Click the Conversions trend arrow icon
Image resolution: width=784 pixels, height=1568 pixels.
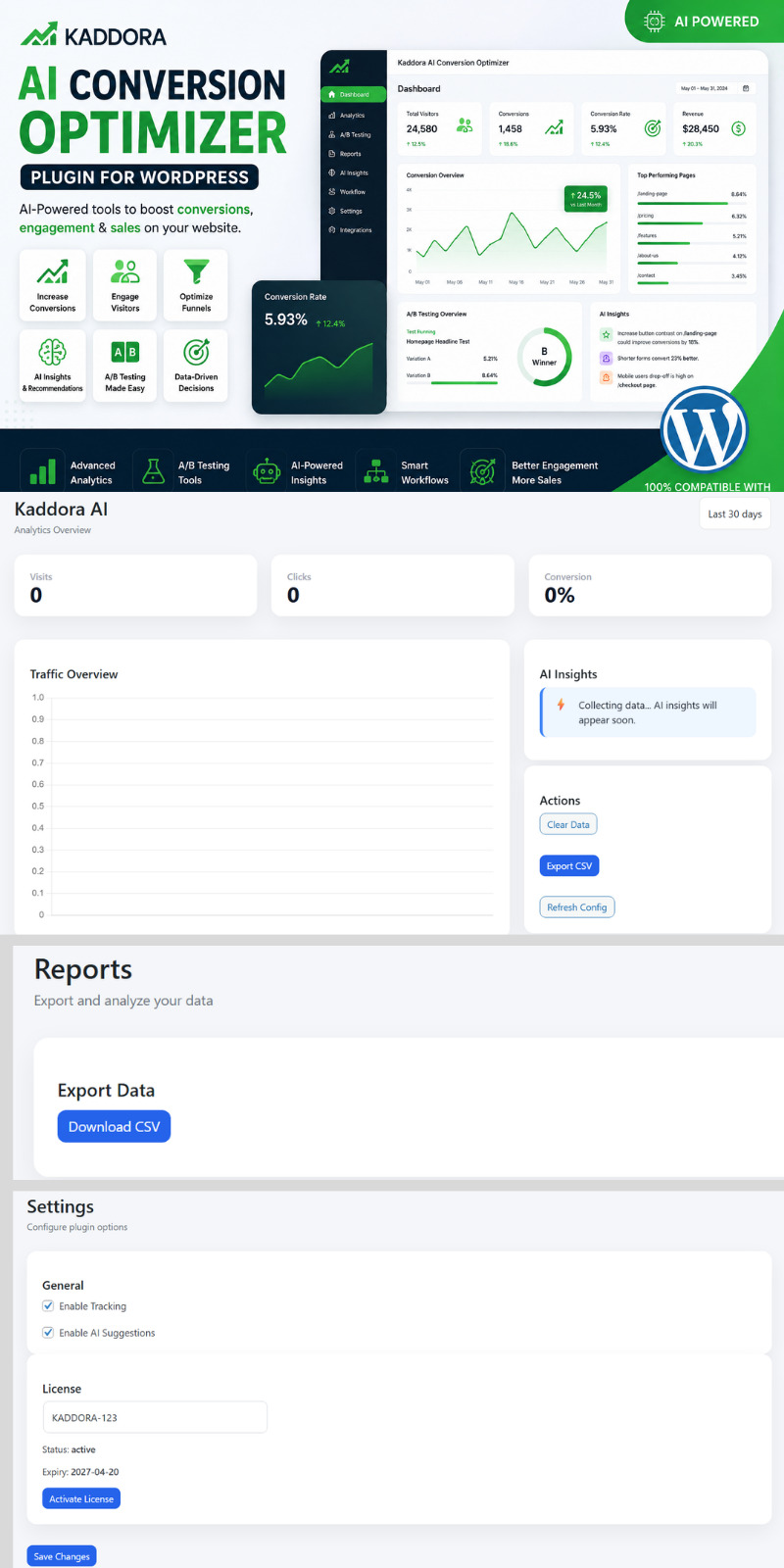pyautogui.click(x=554, y=127)
